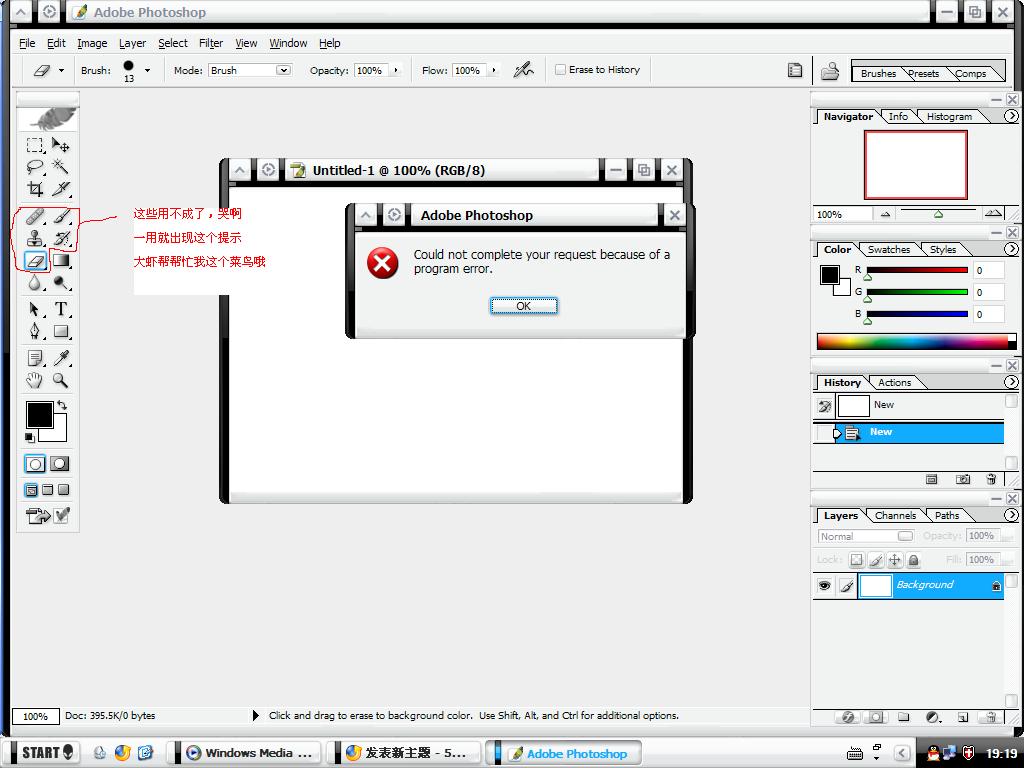1024x768 pixels.
Task: Switch to the Channels tab
Action: (x=895, y=515)
